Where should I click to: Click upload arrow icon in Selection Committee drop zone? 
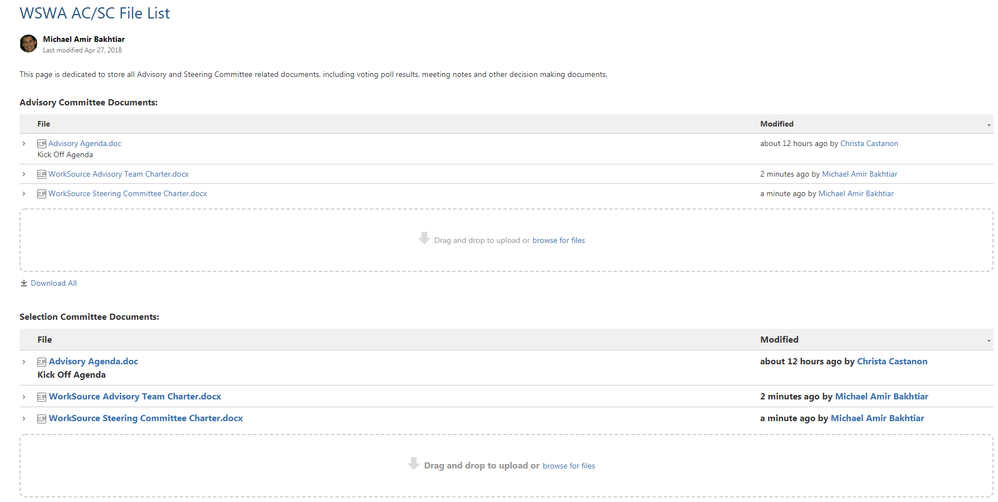point(414,464)
